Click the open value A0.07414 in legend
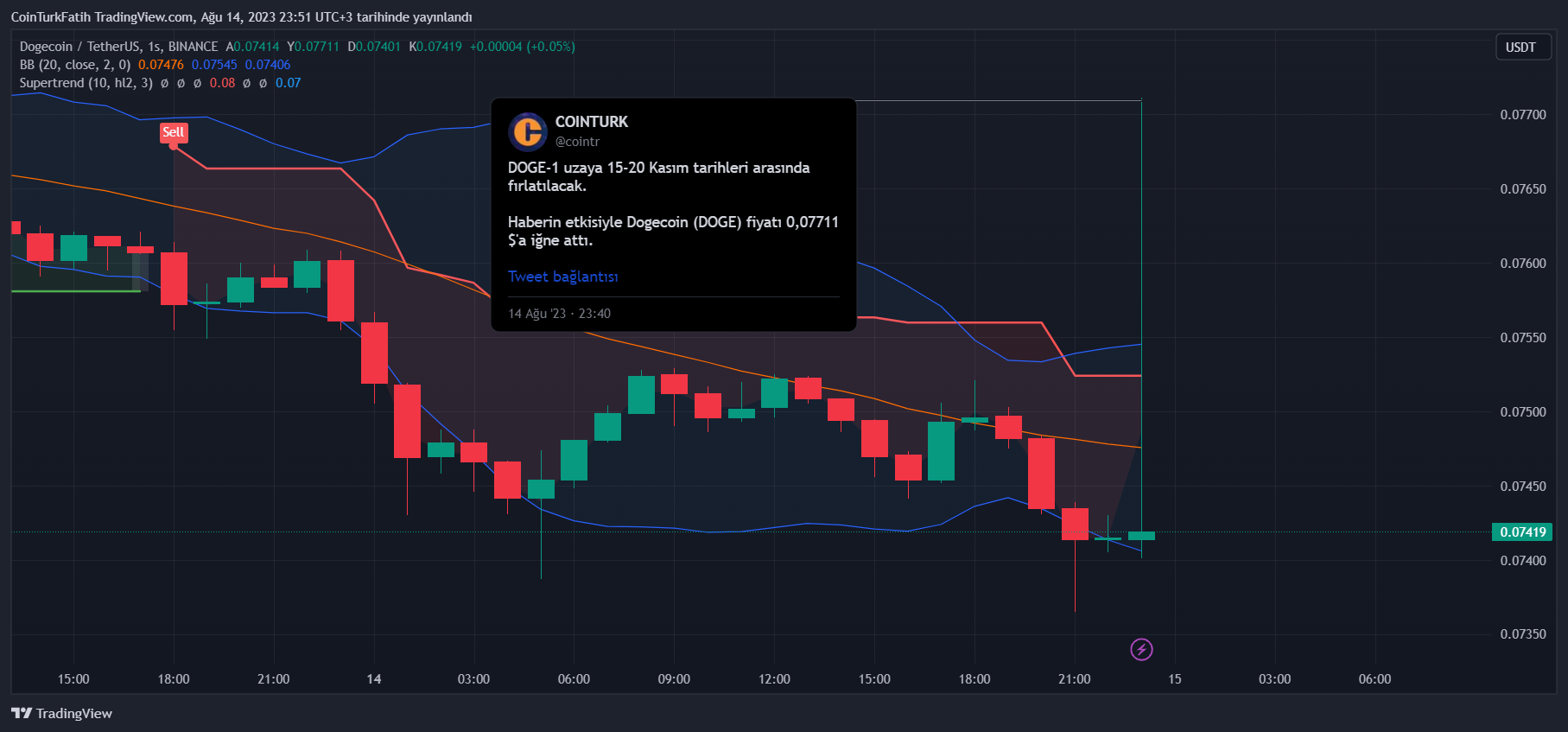The width and height of the screenshot is (1568, 732). [x=252, y=47]
